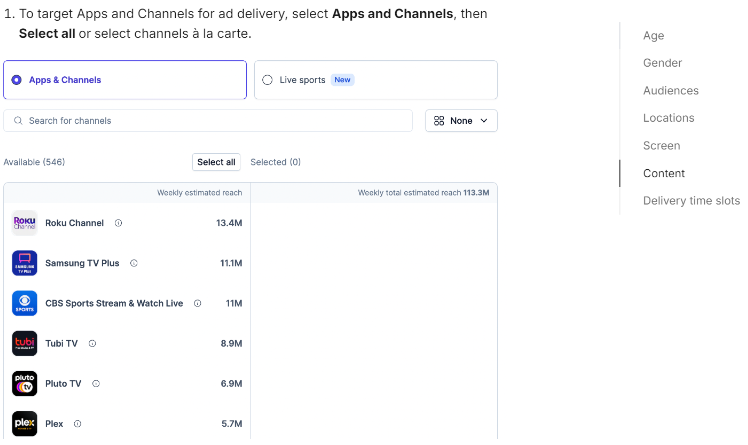748x445 pixels.
Task: Click the CBS Sports logo icon
Action: 24,303
